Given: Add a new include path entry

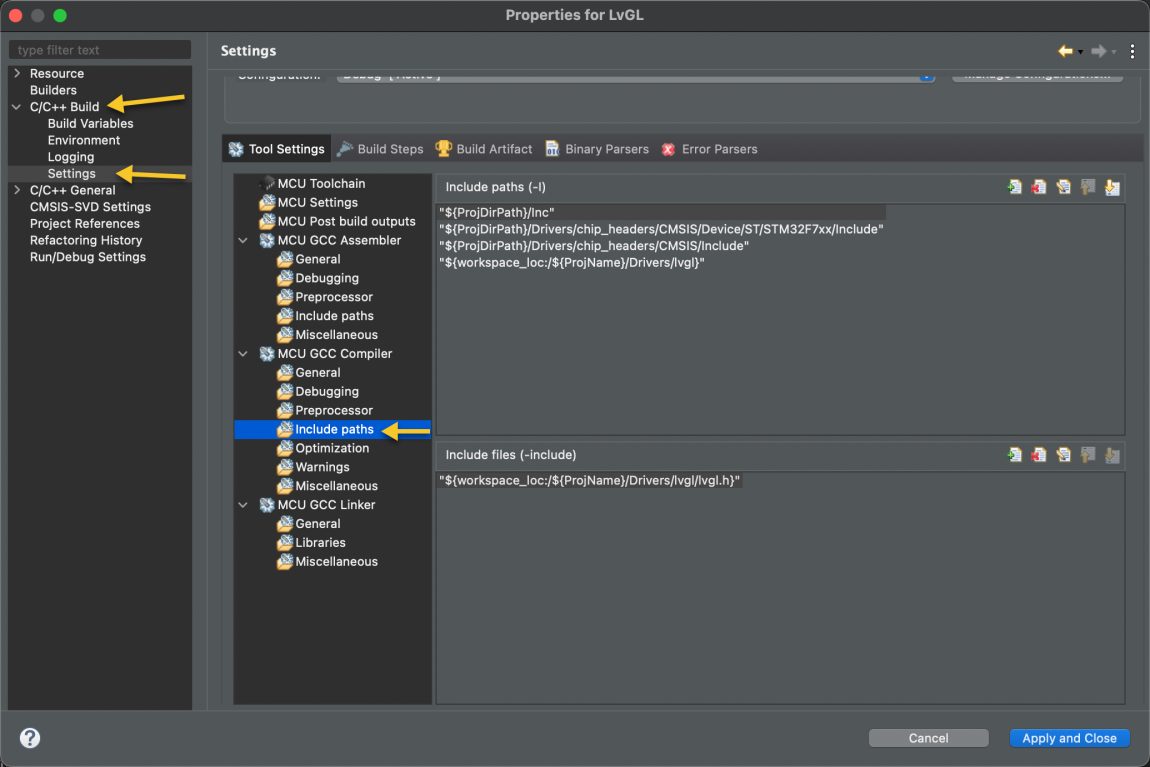Looking at the screenshot, I should (1013, 186).
